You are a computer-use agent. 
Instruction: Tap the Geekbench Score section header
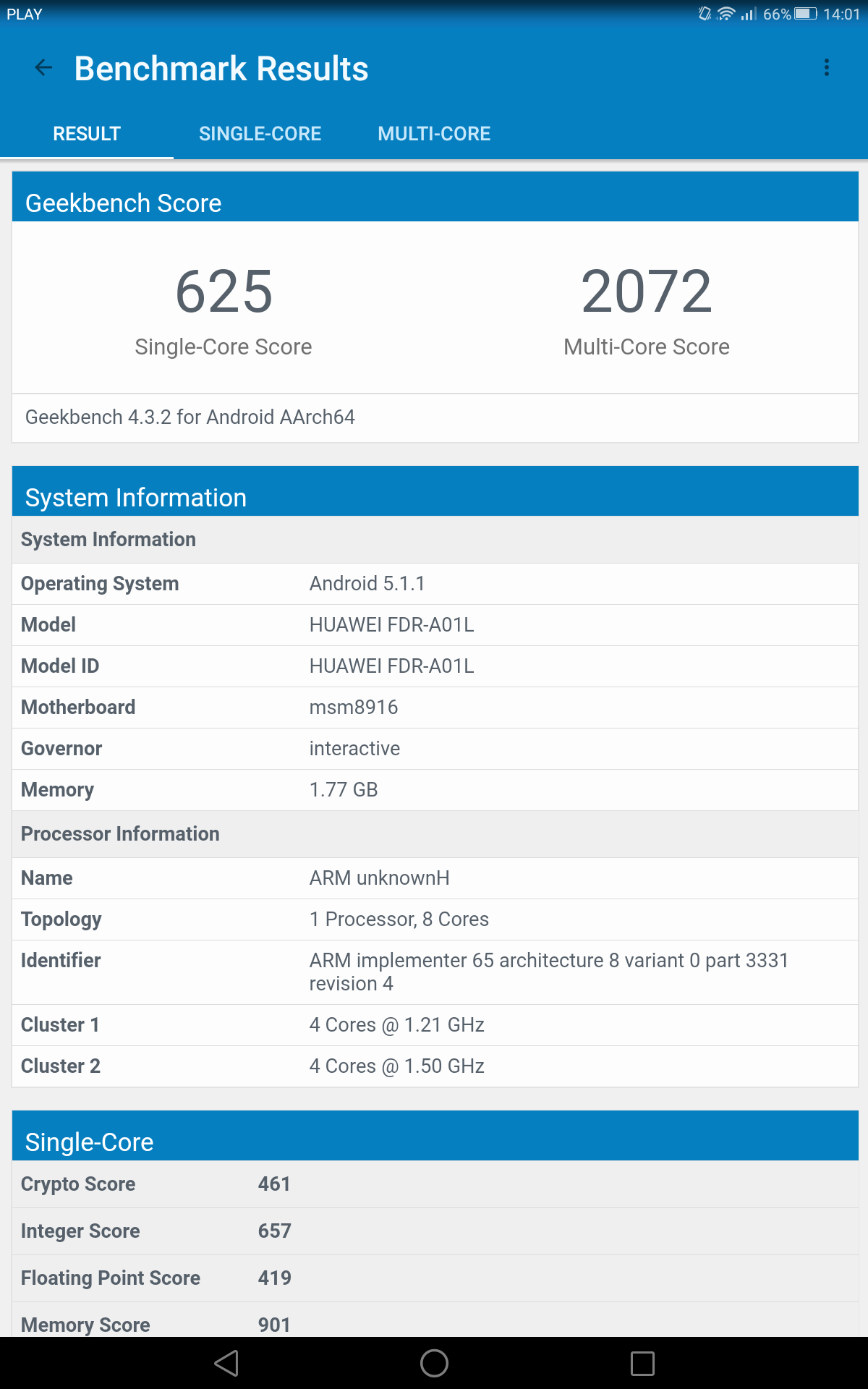tap(435, 197)
